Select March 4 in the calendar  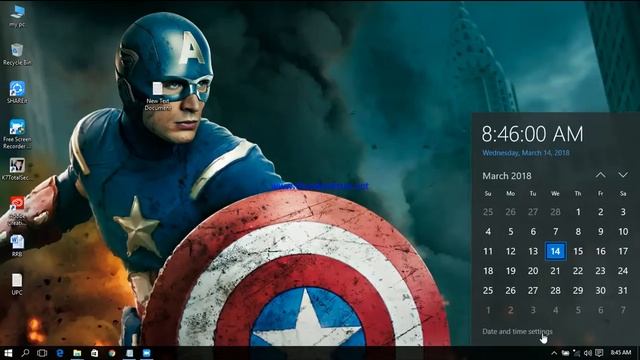[488, 231]
